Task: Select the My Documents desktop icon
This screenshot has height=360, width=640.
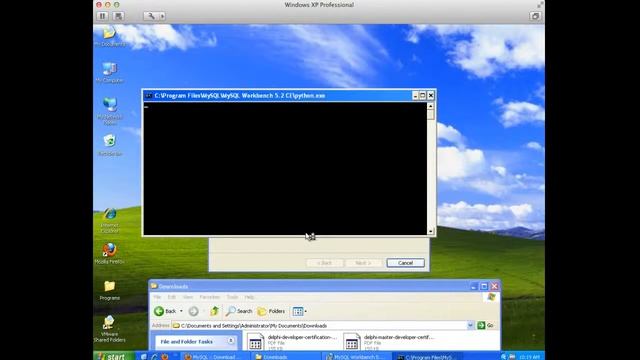Action: pyautogui.click(x=109, y=36)
